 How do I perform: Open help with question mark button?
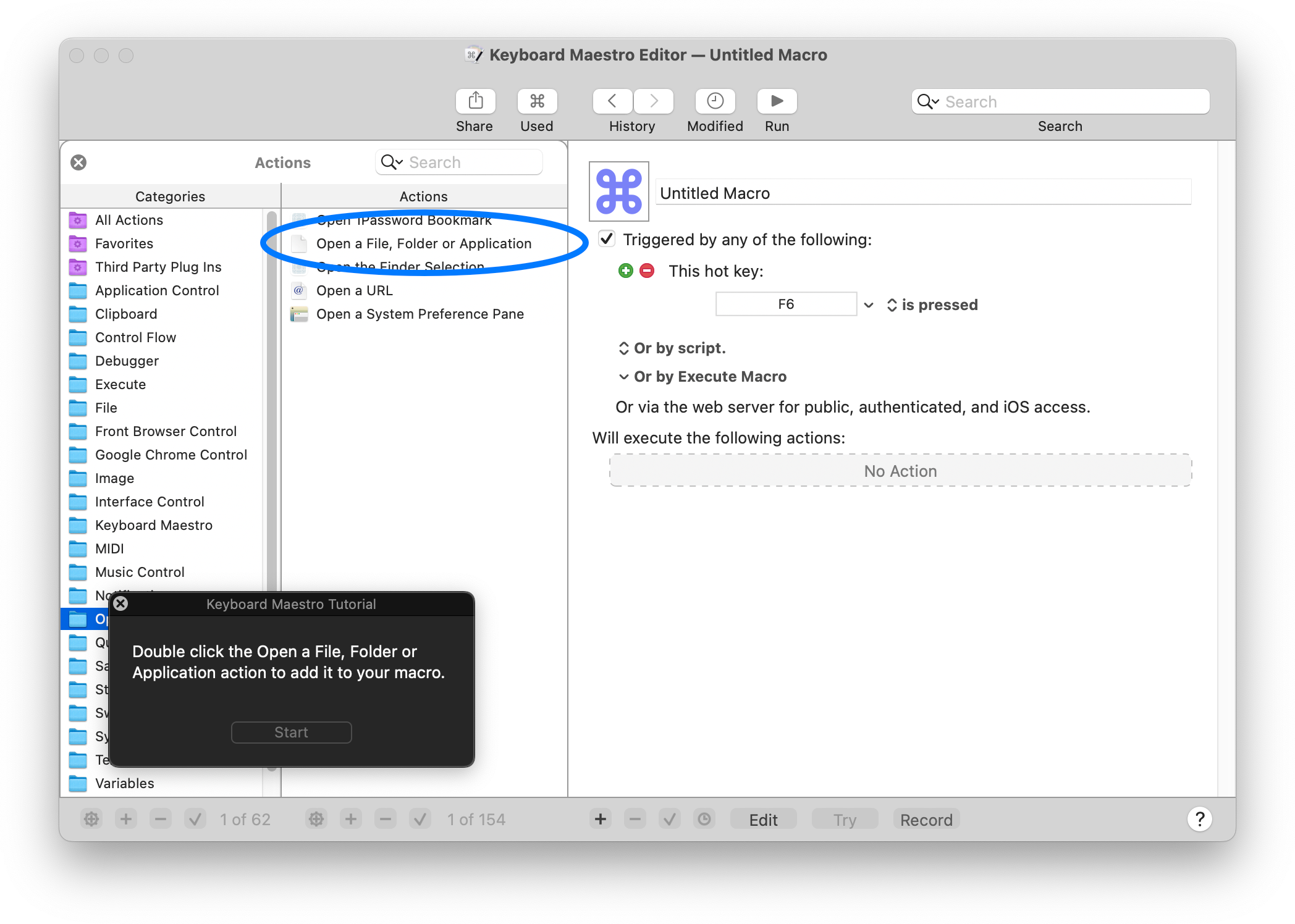(x=1199, y=819)
